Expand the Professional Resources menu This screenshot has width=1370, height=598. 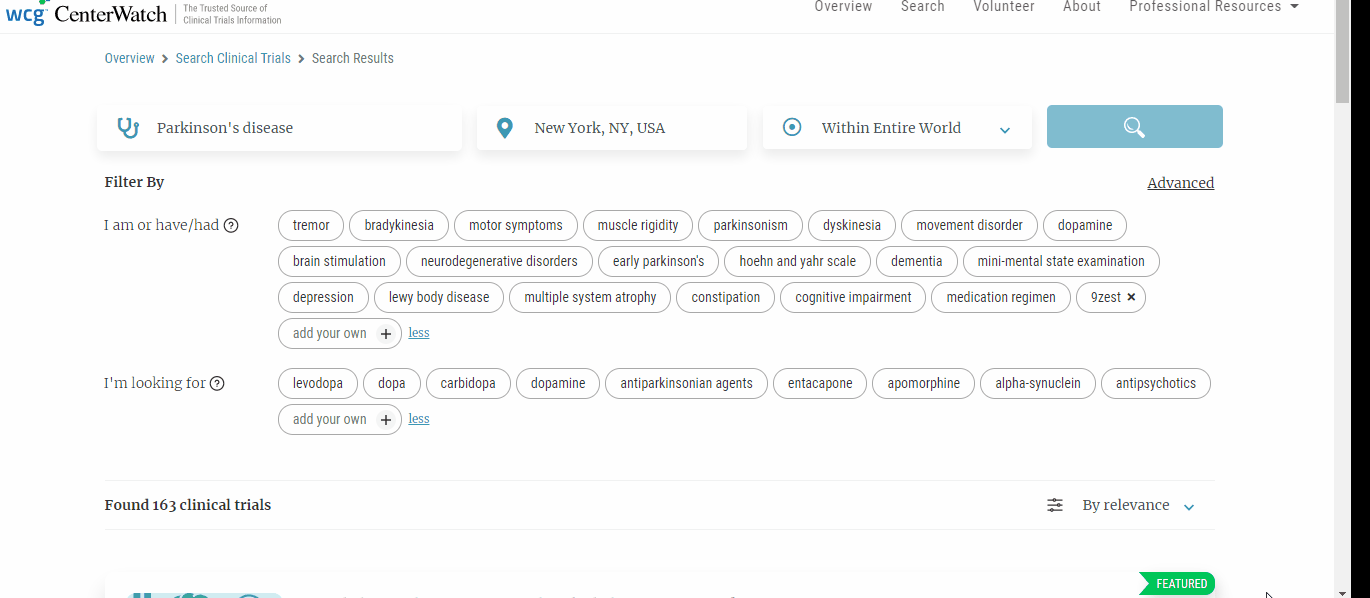tap(1213, 7)
